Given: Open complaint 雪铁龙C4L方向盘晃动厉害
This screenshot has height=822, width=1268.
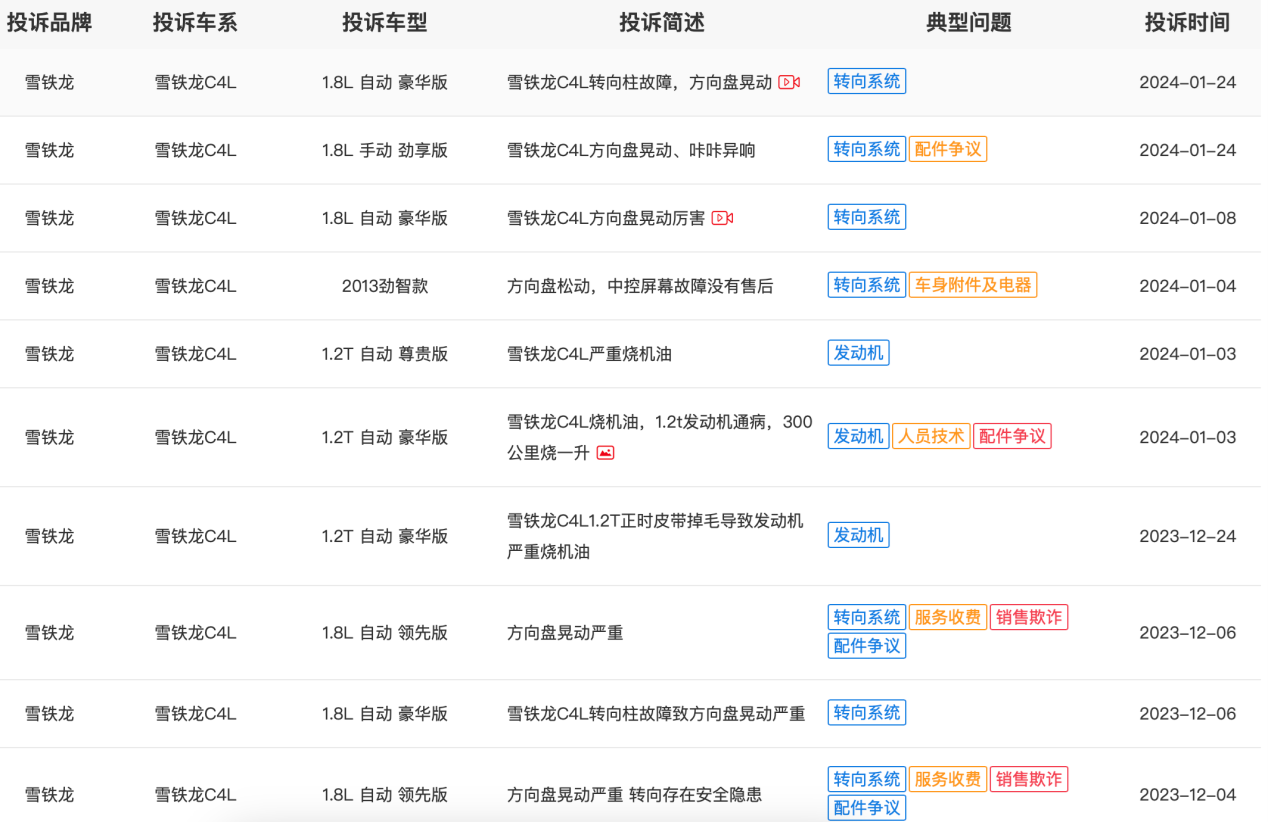Looking at the screenshot, I should [x=606, y=218].
